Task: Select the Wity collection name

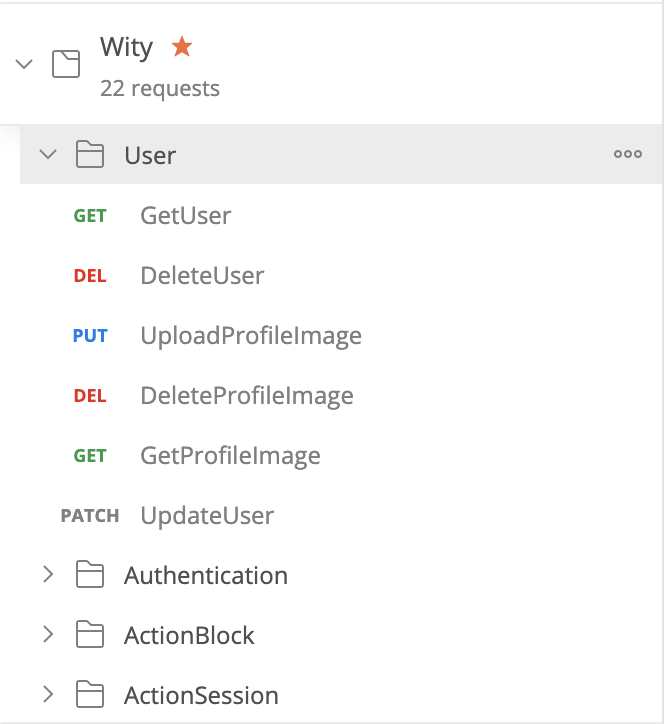Action: 127,48
